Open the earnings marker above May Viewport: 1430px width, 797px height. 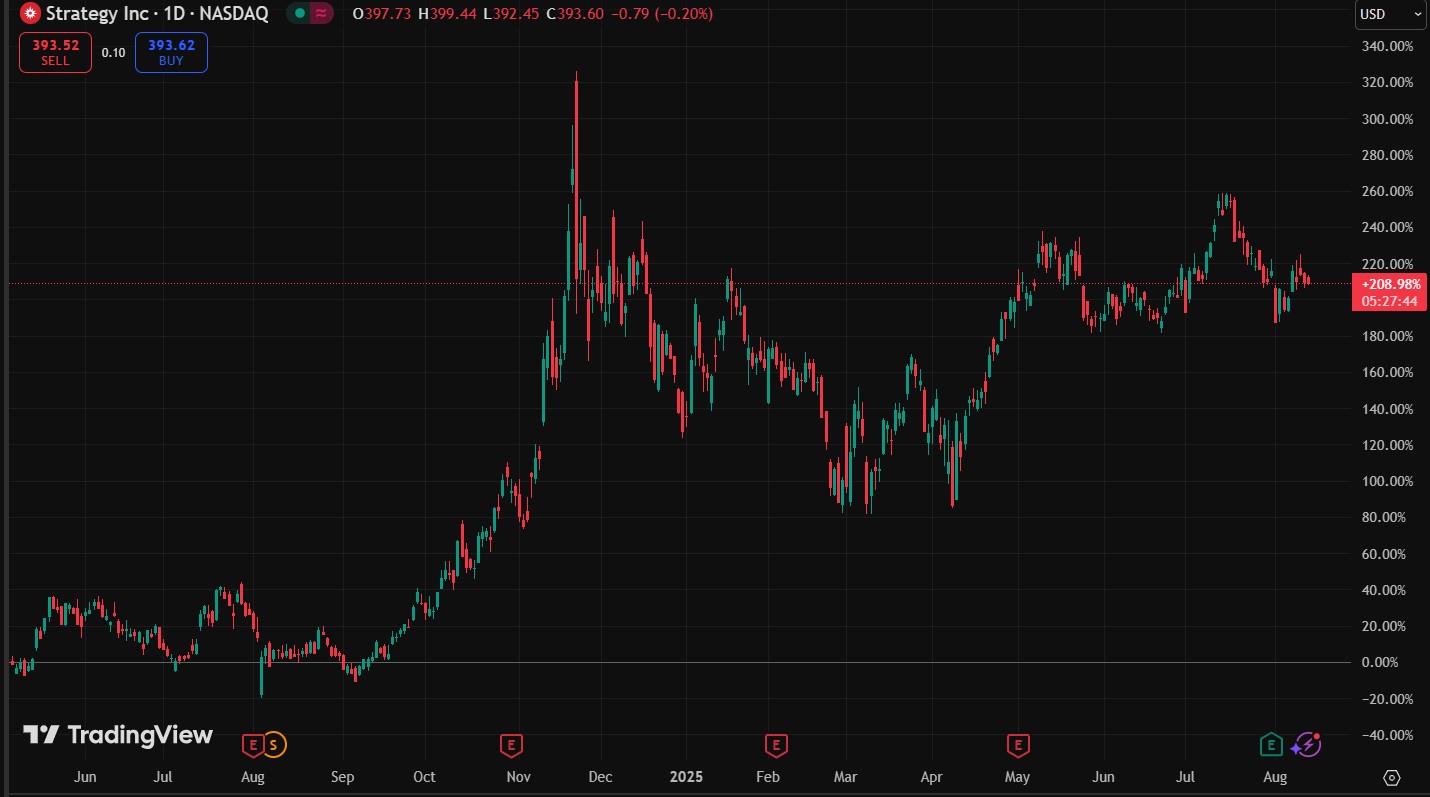pyautogui.click(x=1018, y=744)
